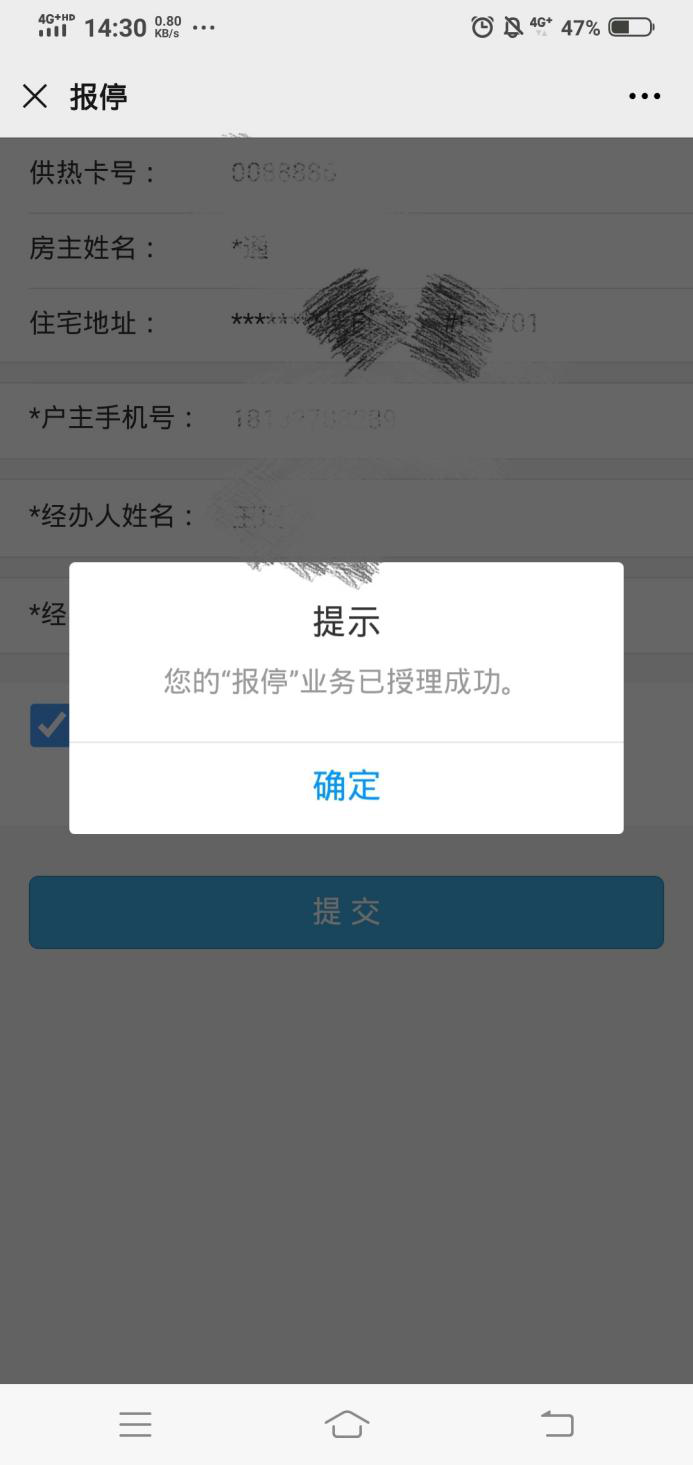Viewport: 693px width, 1465px height.
Task: Tap the battery indicator icon
Action: [630, 27]
